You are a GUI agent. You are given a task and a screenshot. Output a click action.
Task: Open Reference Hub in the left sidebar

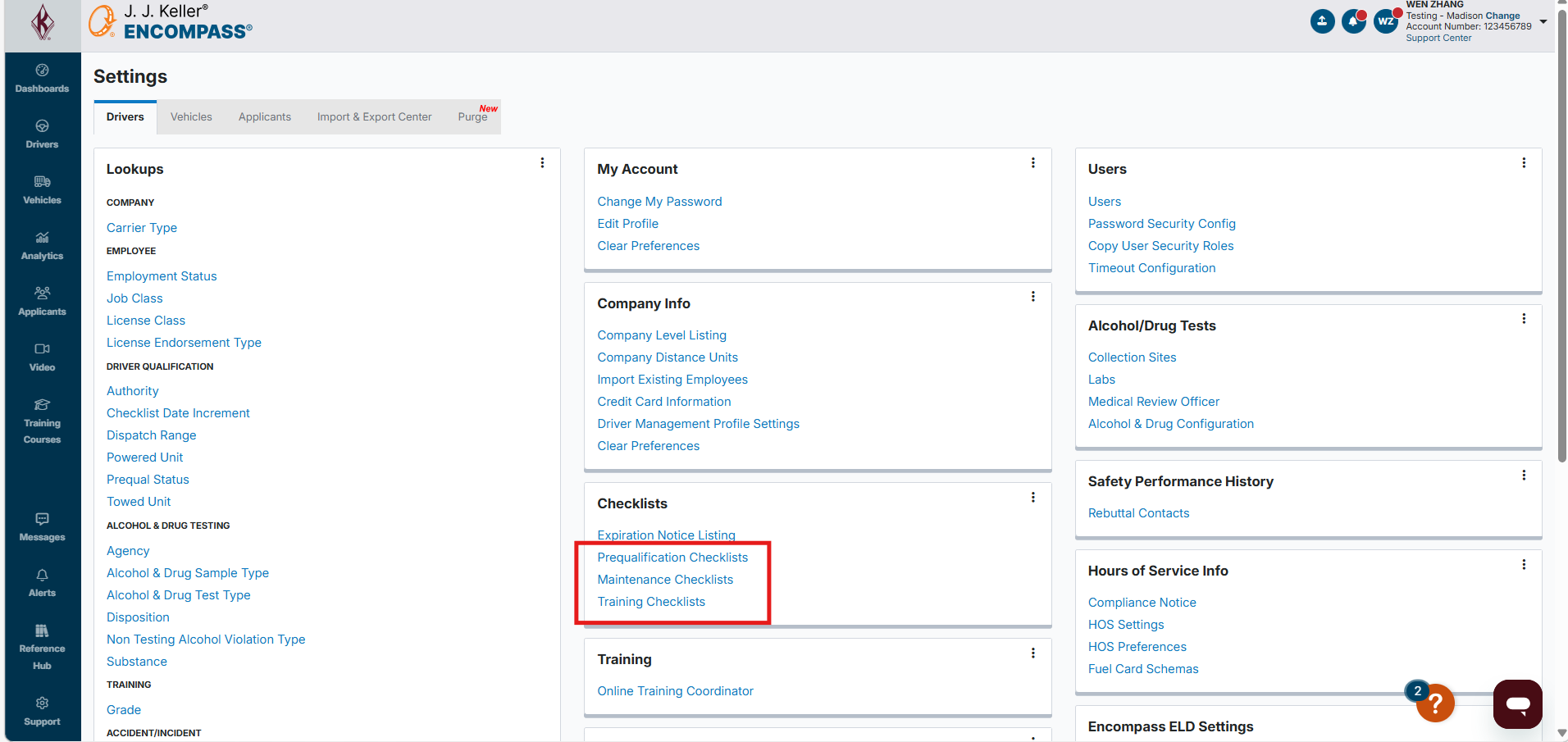[43, 647]
